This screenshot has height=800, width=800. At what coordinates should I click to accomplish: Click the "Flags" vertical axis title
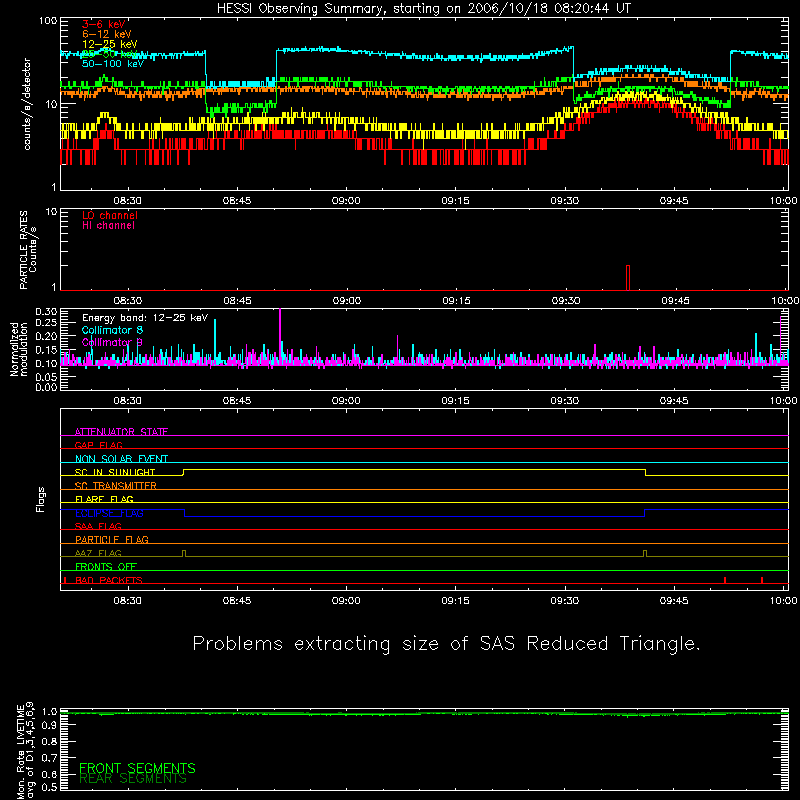(40, 499)
